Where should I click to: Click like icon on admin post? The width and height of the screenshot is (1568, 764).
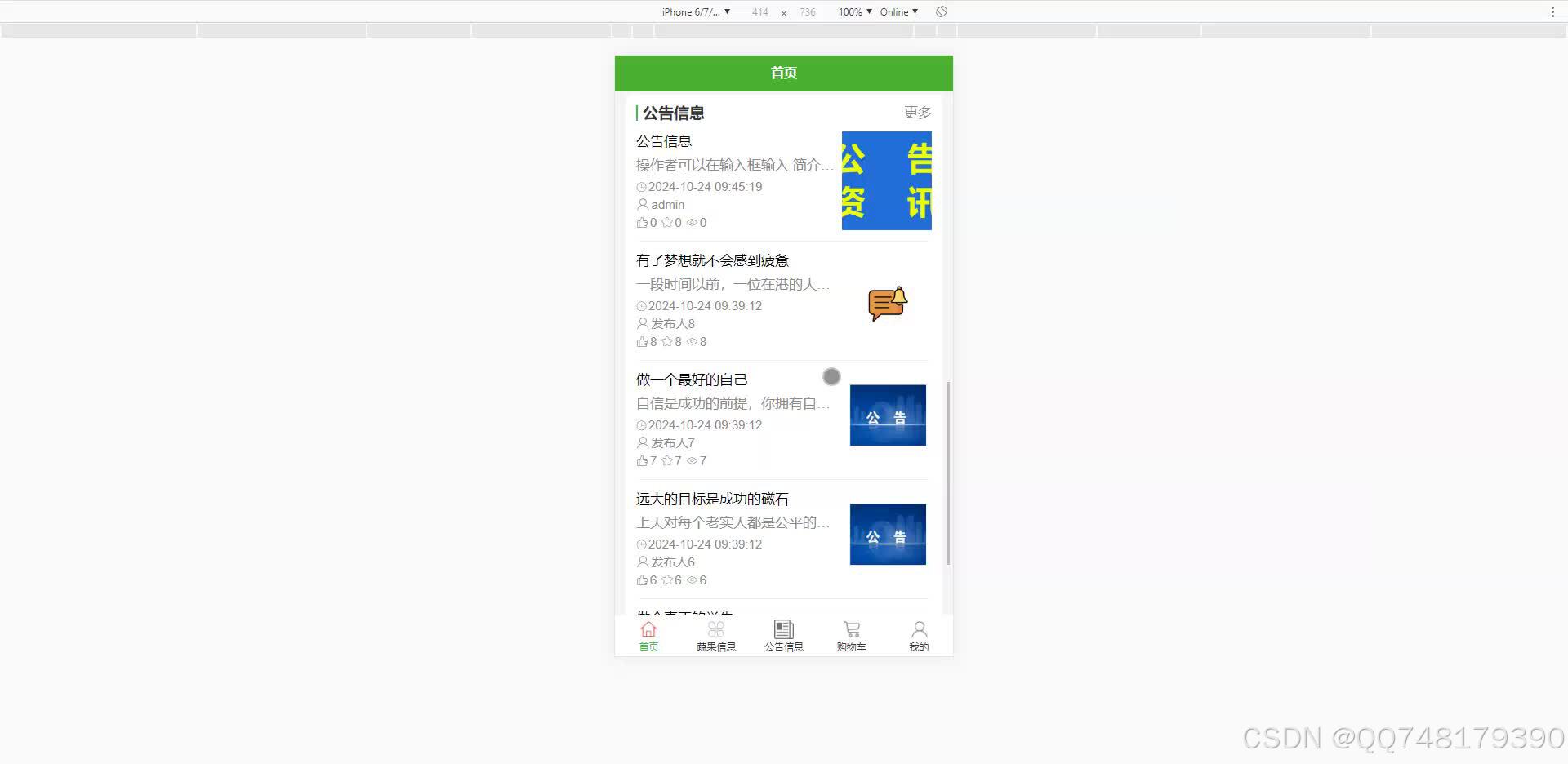(642, 223)
